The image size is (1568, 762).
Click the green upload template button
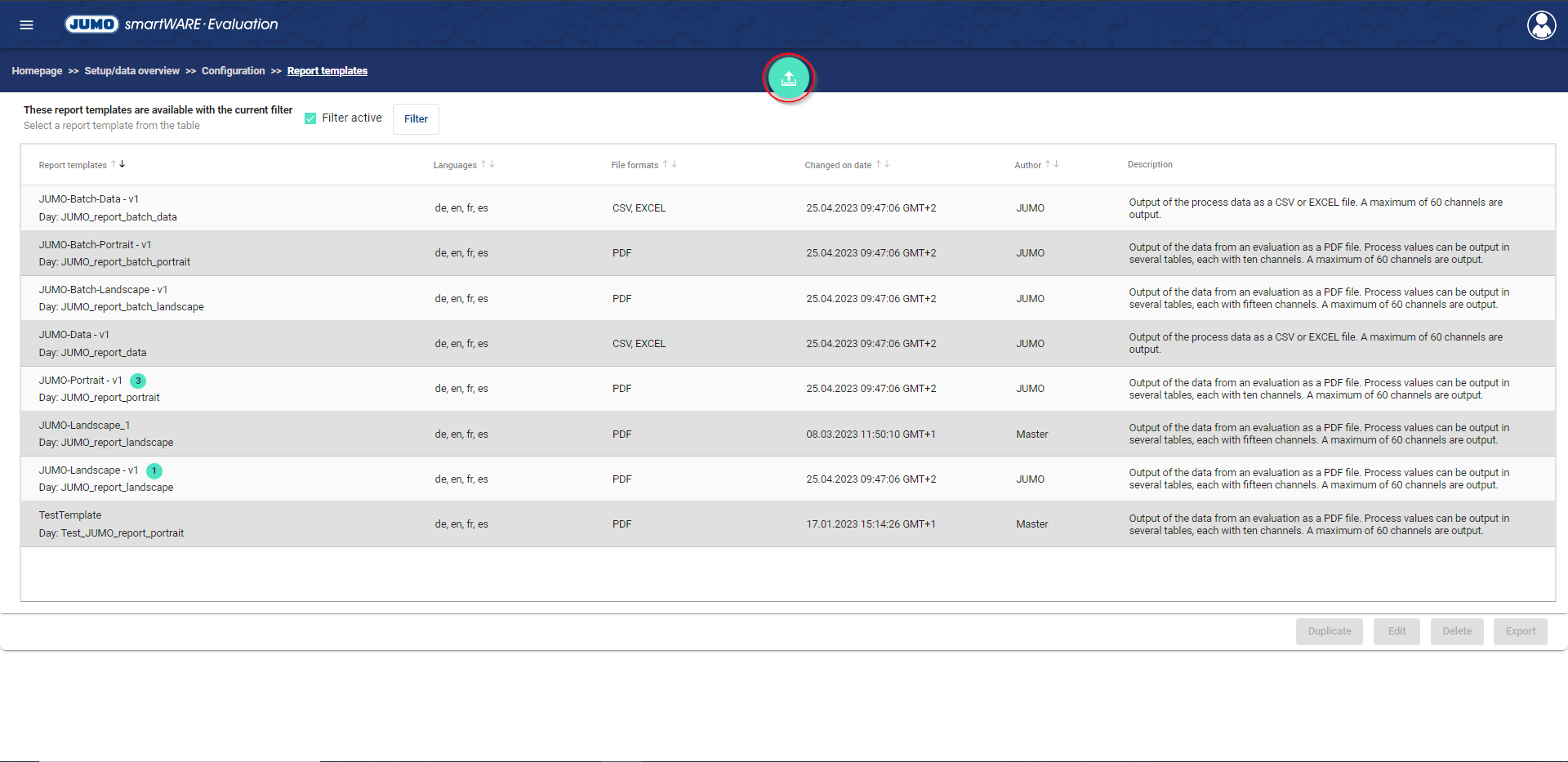788,78
